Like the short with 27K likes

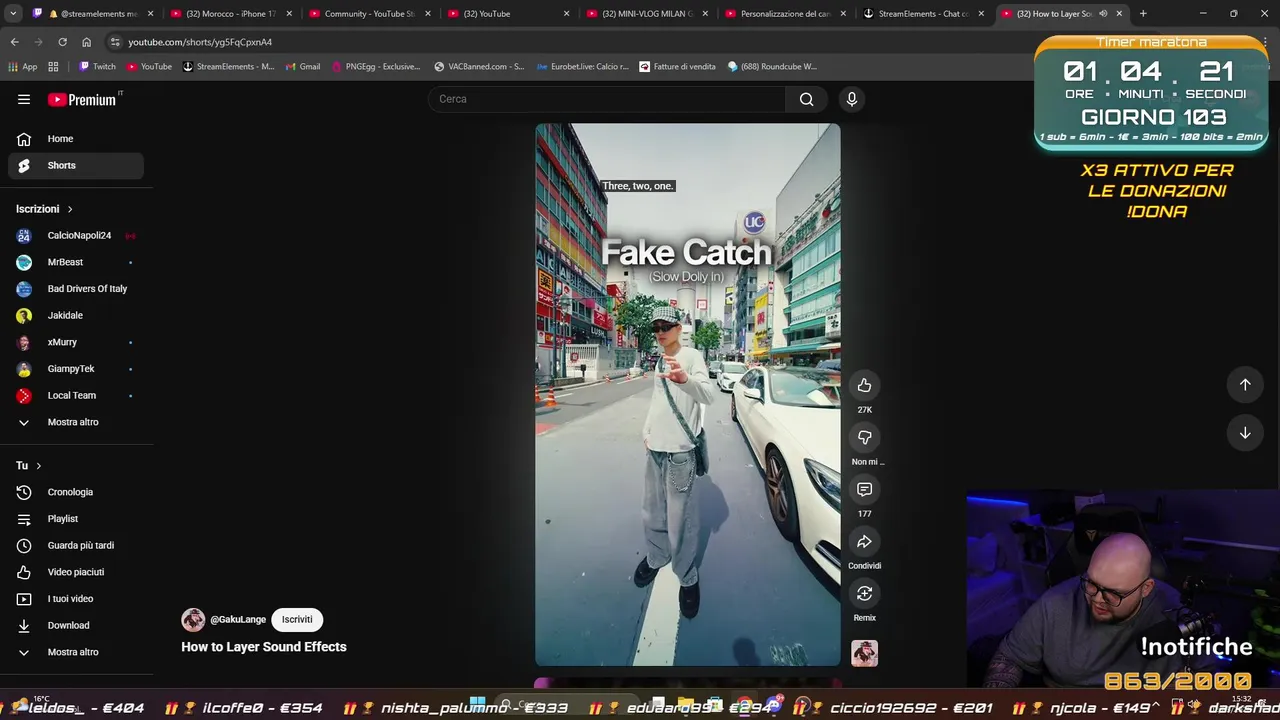tap(865, 386)
